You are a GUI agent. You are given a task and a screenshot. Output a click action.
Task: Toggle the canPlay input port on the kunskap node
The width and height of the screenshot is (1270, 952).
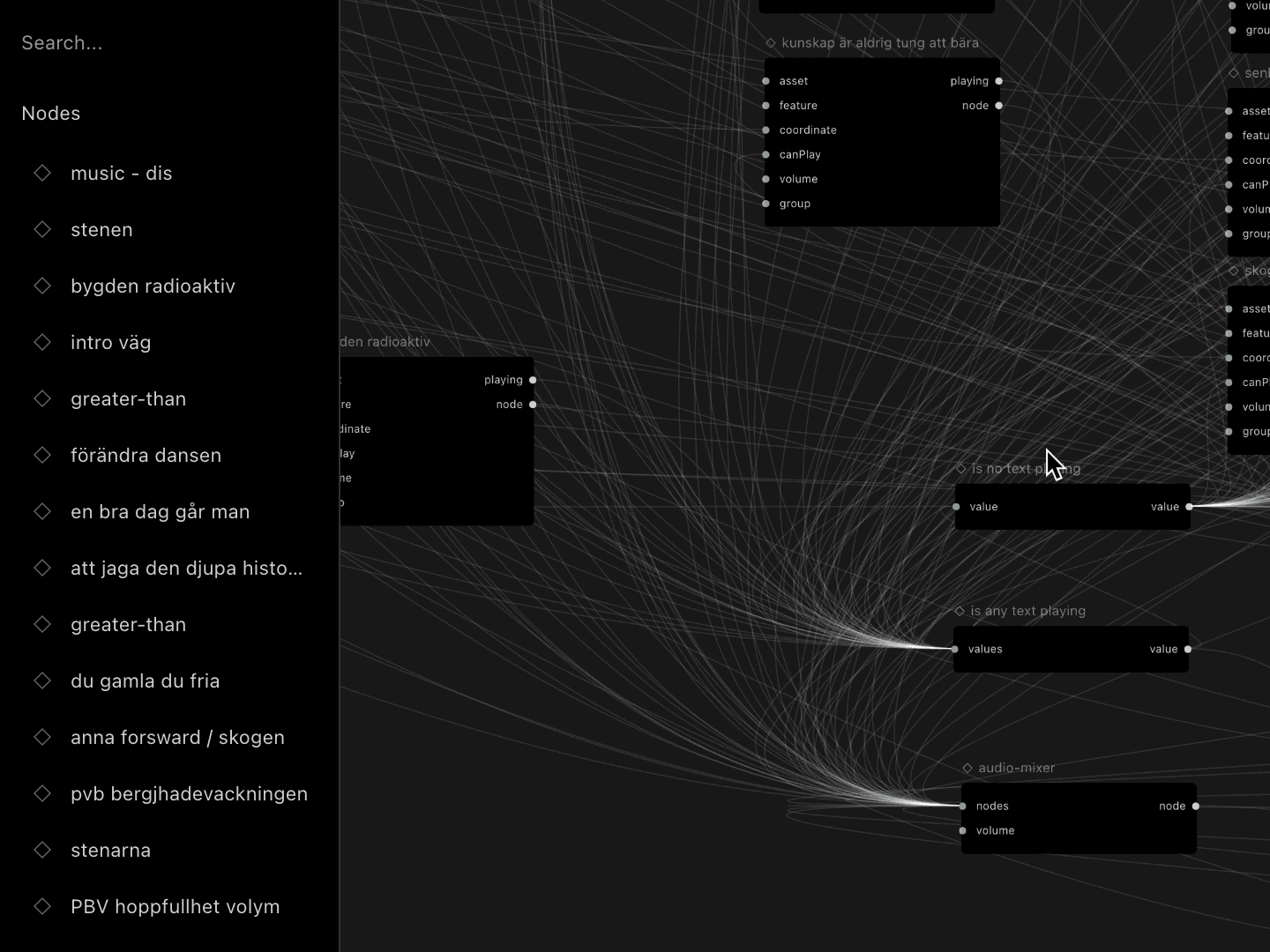coord(765,154)
